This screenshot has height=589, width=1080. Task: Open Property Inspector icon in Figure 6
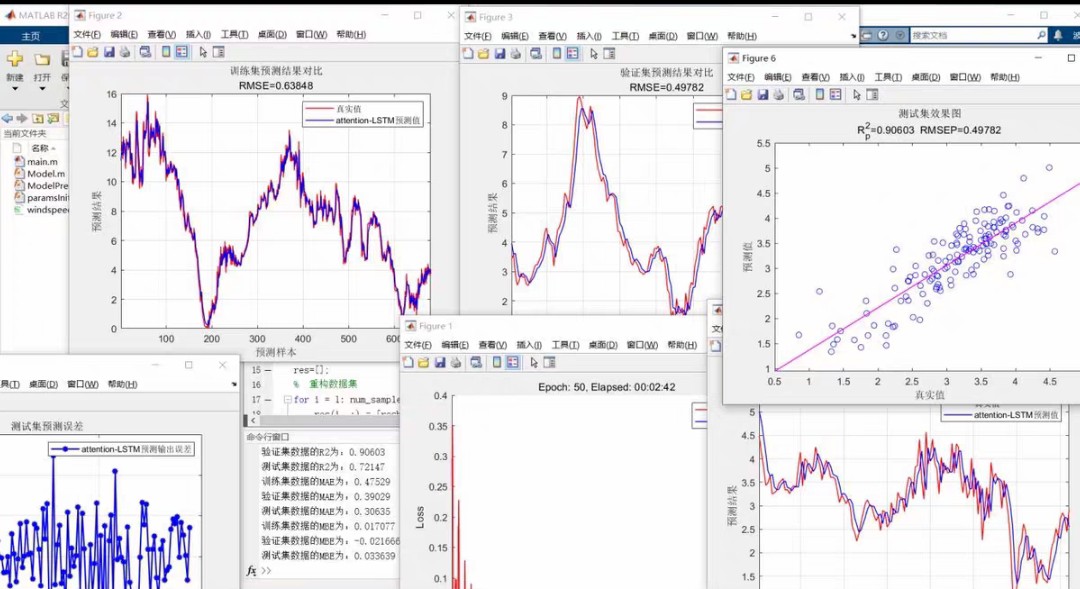pos(872,95)
